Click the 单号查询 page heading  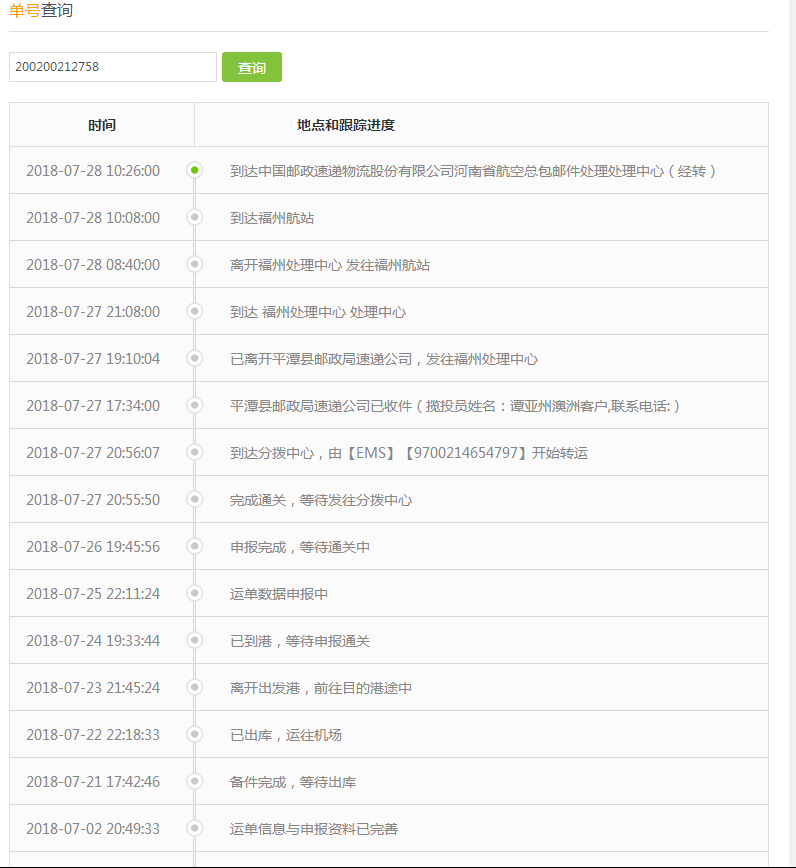point(41,11)
